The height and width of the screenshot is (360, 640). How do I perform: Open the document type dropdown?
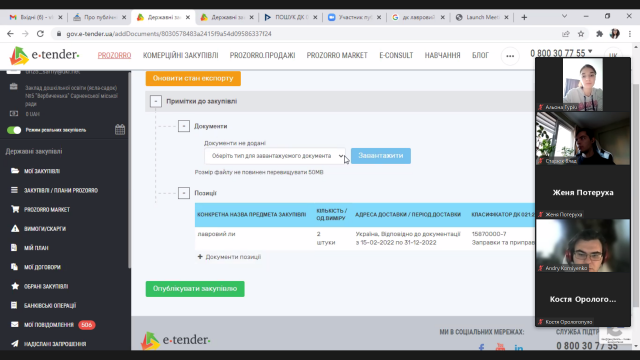click(275, 156)
